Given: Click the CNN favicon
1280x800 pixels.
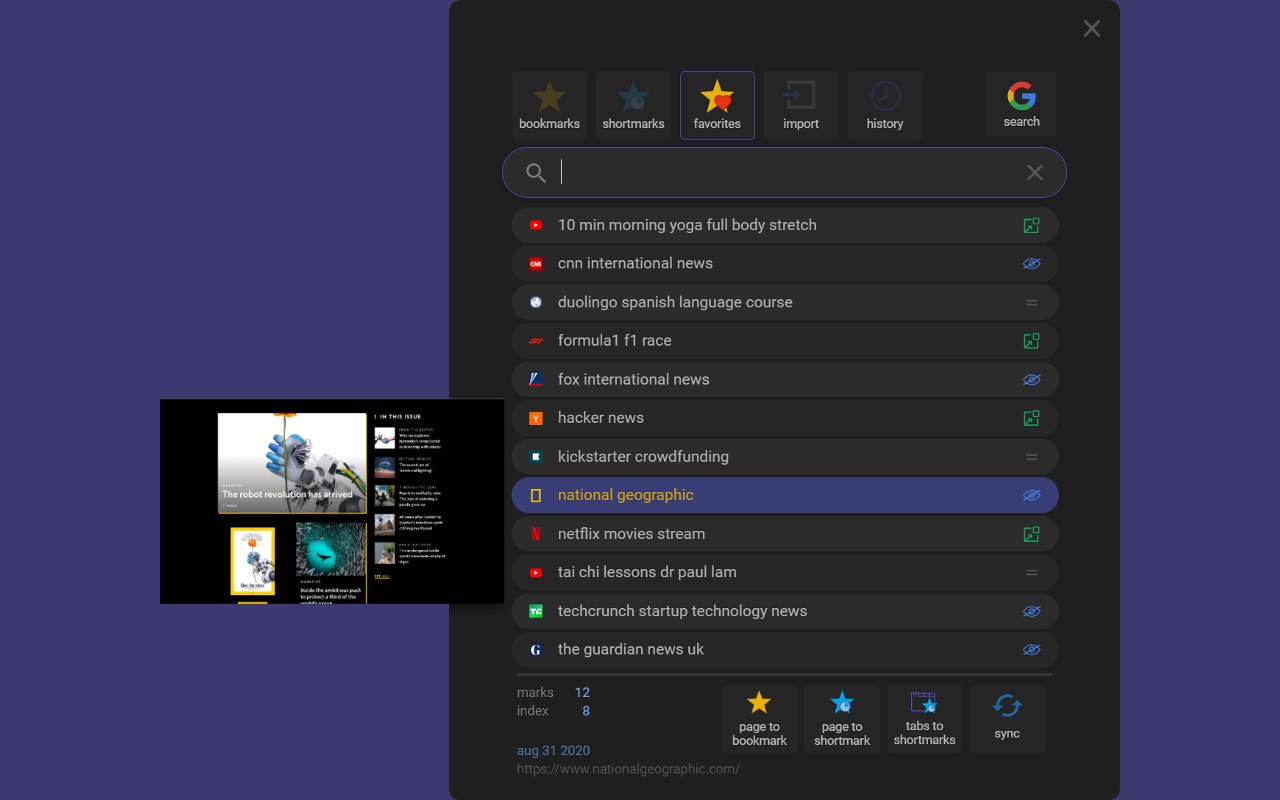Looking at the screenshot, I should point(536,264).
